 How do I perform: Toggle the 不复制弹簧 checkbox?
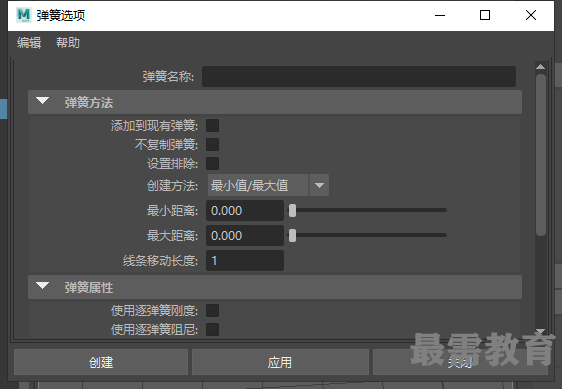212,144
